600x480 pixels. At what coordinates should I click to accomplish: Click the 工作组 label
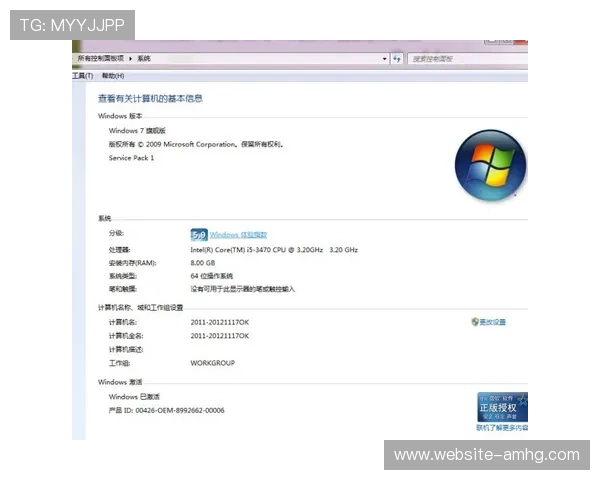tap(119, 363)
